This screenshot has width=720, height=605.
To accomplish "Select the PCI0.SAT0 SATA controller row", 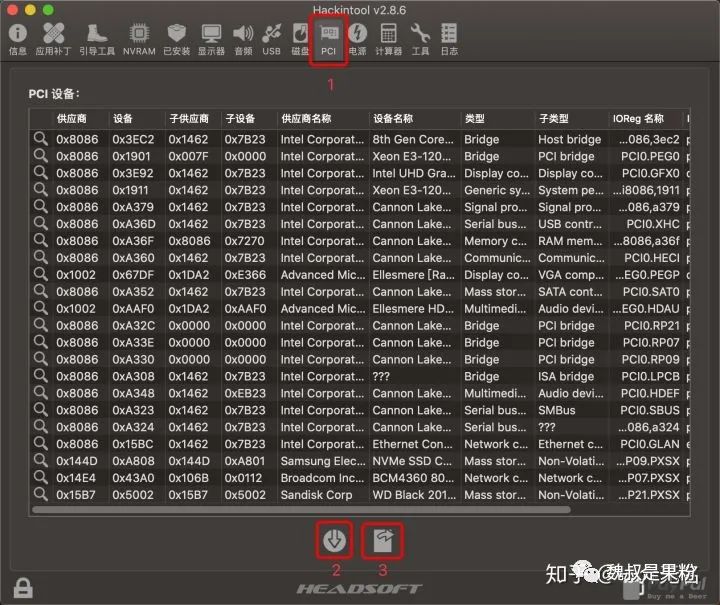I will (x=360, y=291).
